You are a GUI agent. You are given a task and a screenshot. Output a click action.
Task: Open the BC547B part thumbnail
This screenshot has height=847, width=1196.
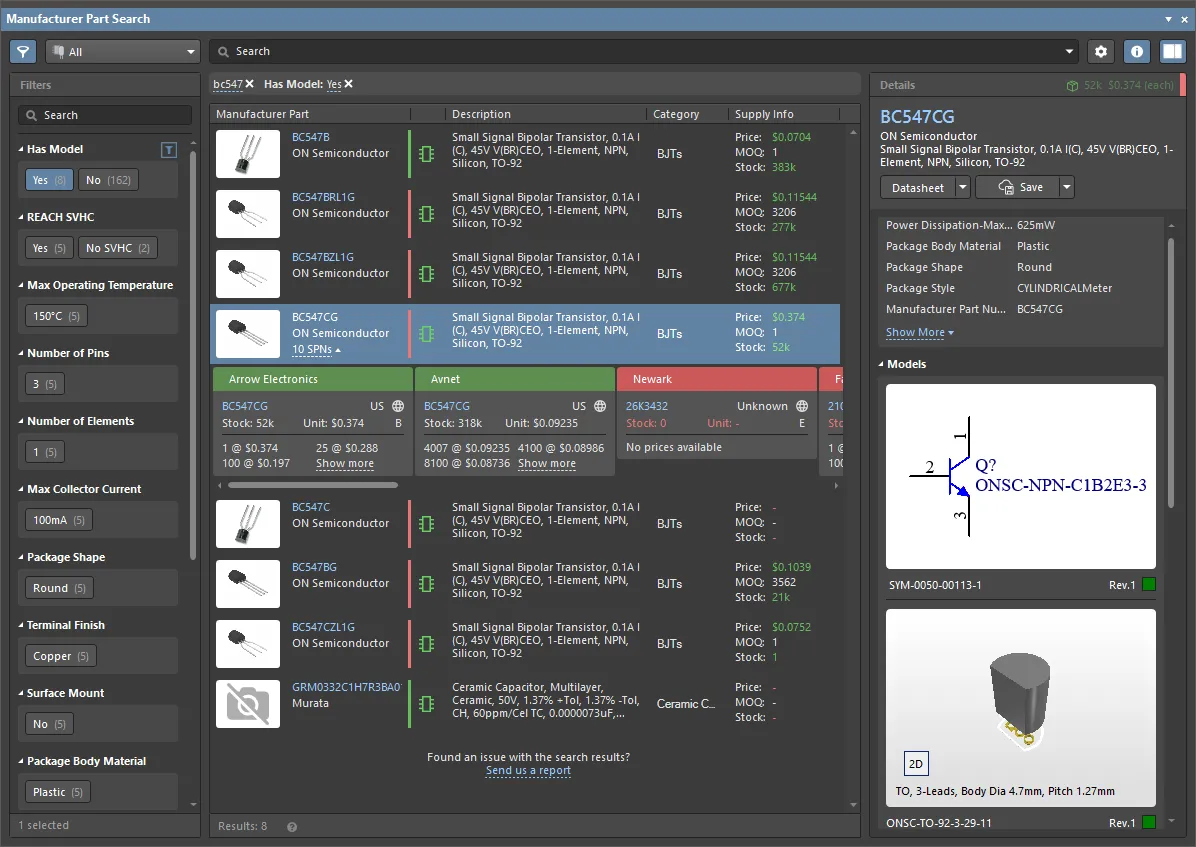[248, 154]
